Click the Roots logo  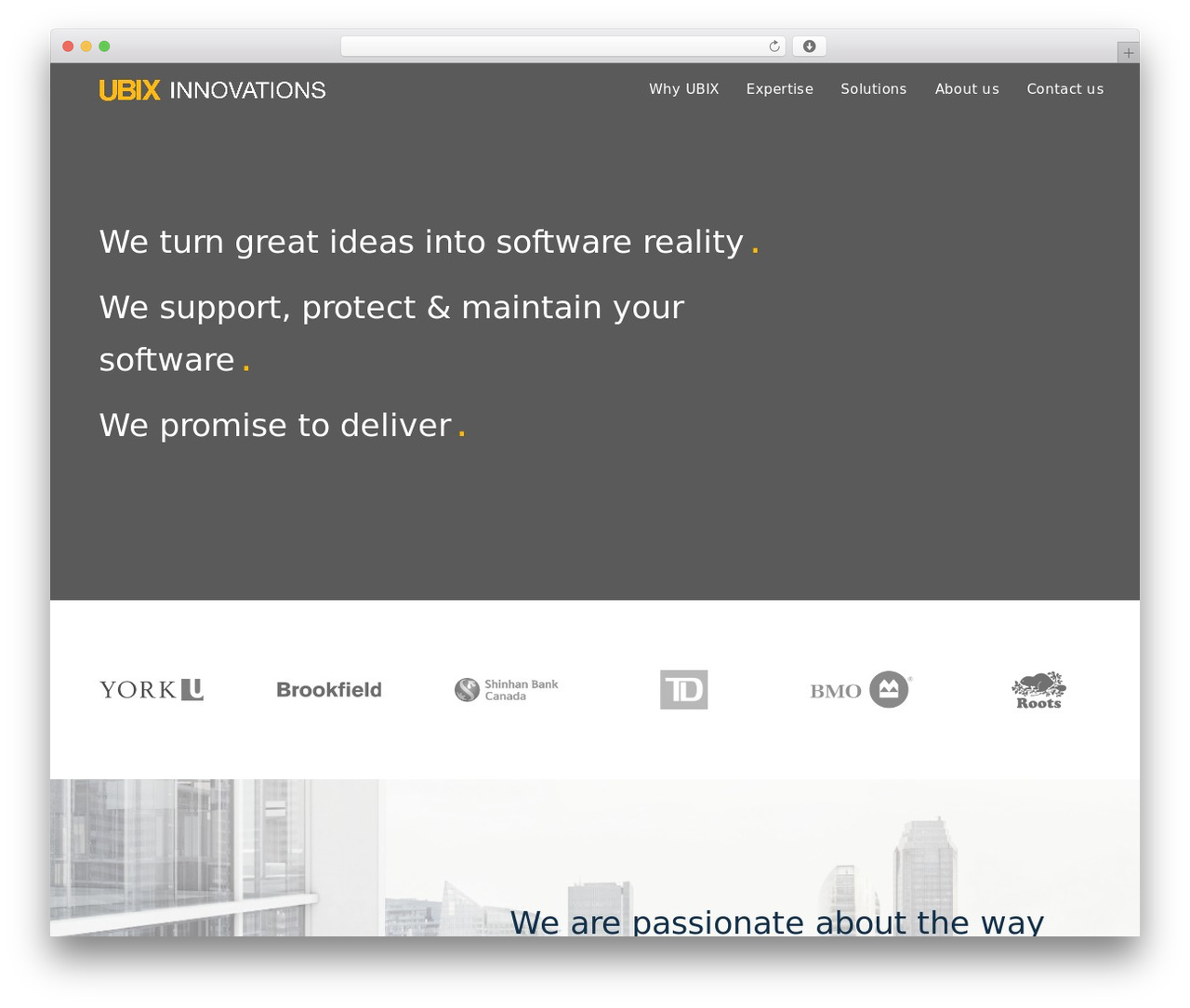point(1038,690)
